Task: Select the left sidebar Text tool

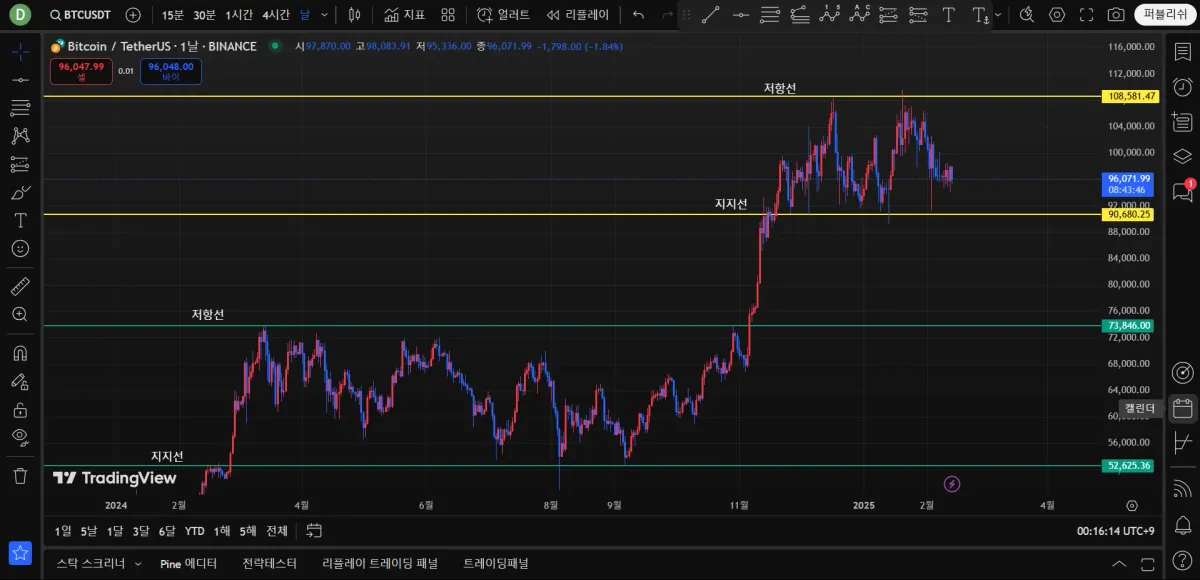Action: pos(20,220)
